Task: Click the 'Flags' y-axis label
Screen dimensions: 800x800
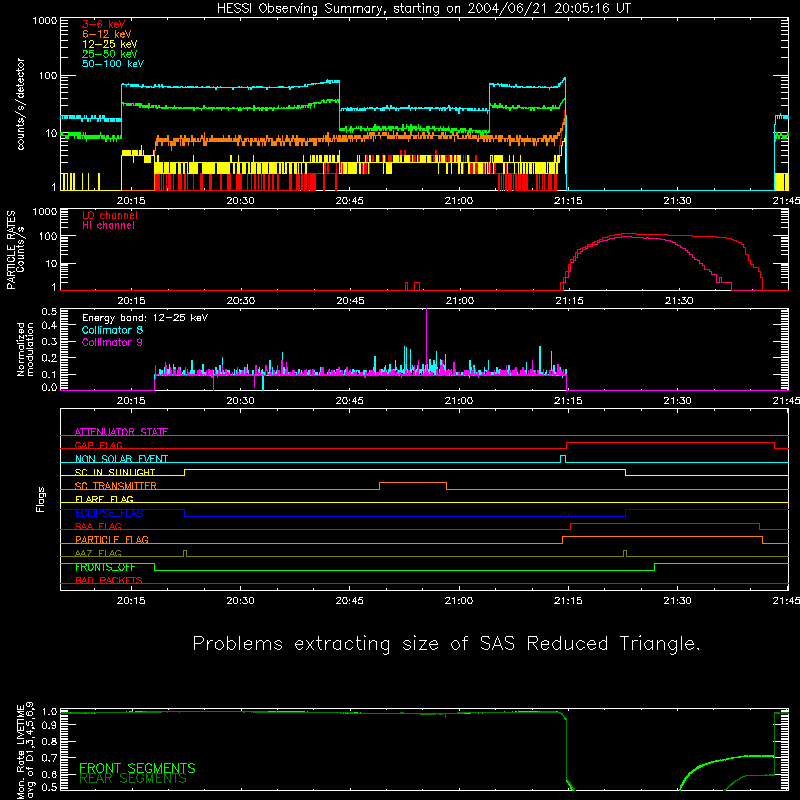Action: [41, 499]
